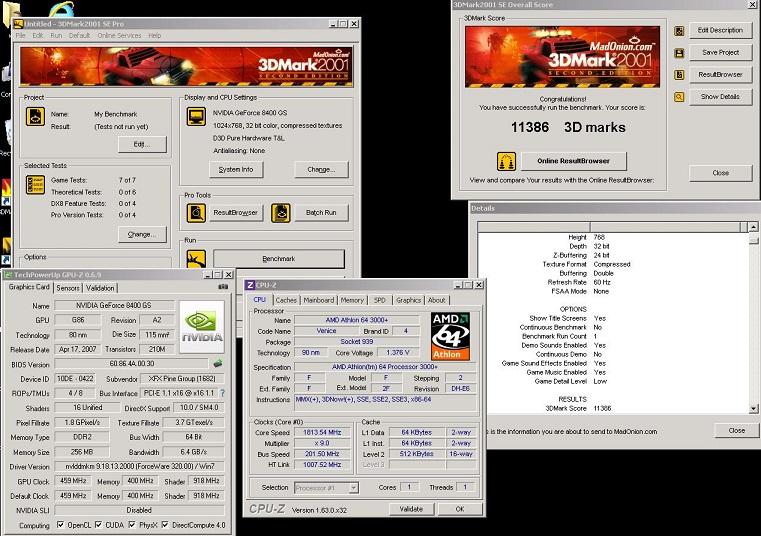The height and width of the screenshot is (536, 761).
Task: Open the Edit menu in 3DMark2001
Action: point(38,35)
